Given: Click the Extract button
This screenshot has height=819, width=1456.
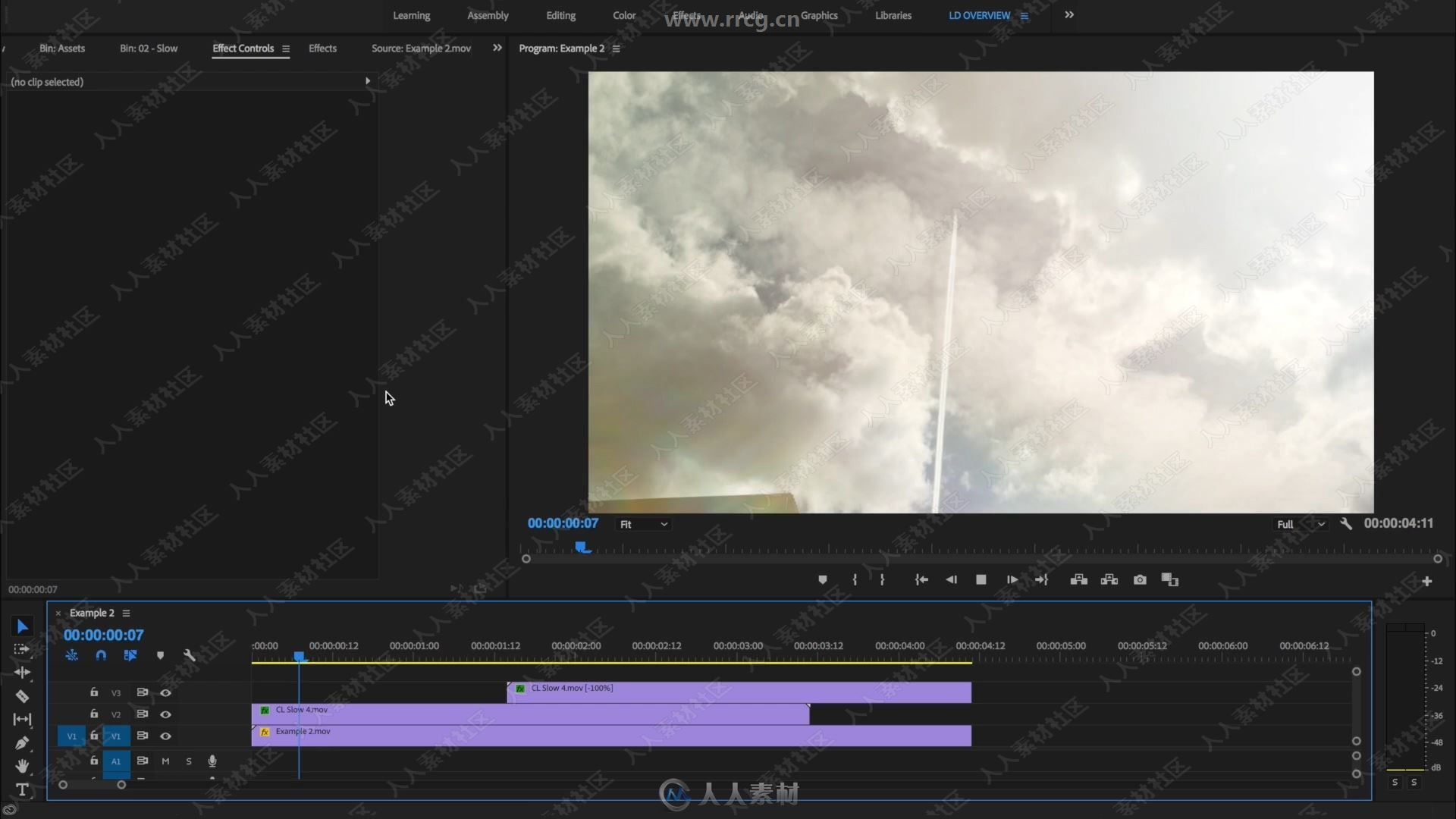Looking at the screenshot, I should (1109, 580).
